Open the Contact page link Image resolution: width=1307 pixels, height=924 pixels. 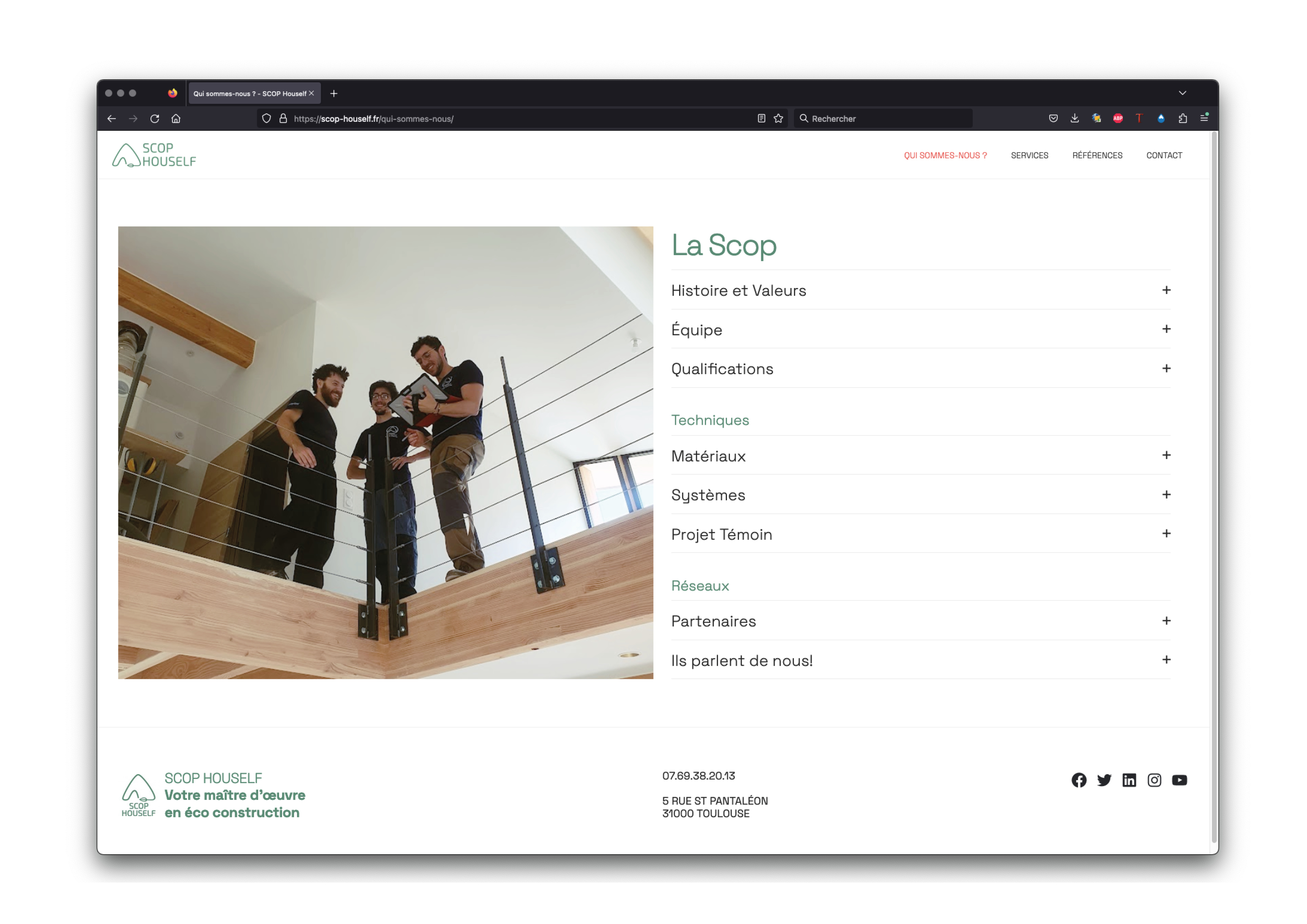click(1164, 155)
